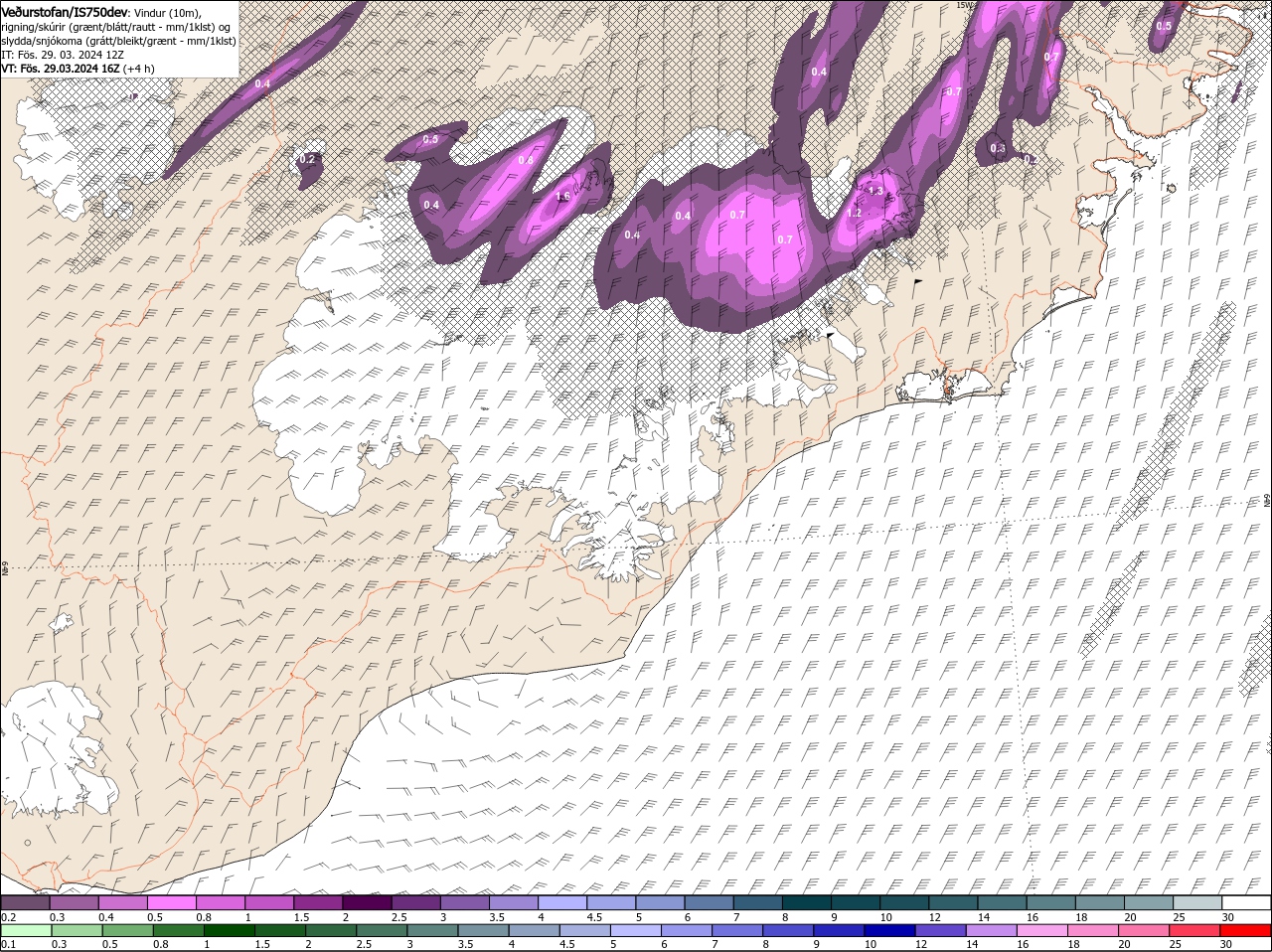Click the 1.2 precipitation value on map

tap(854, 213)
